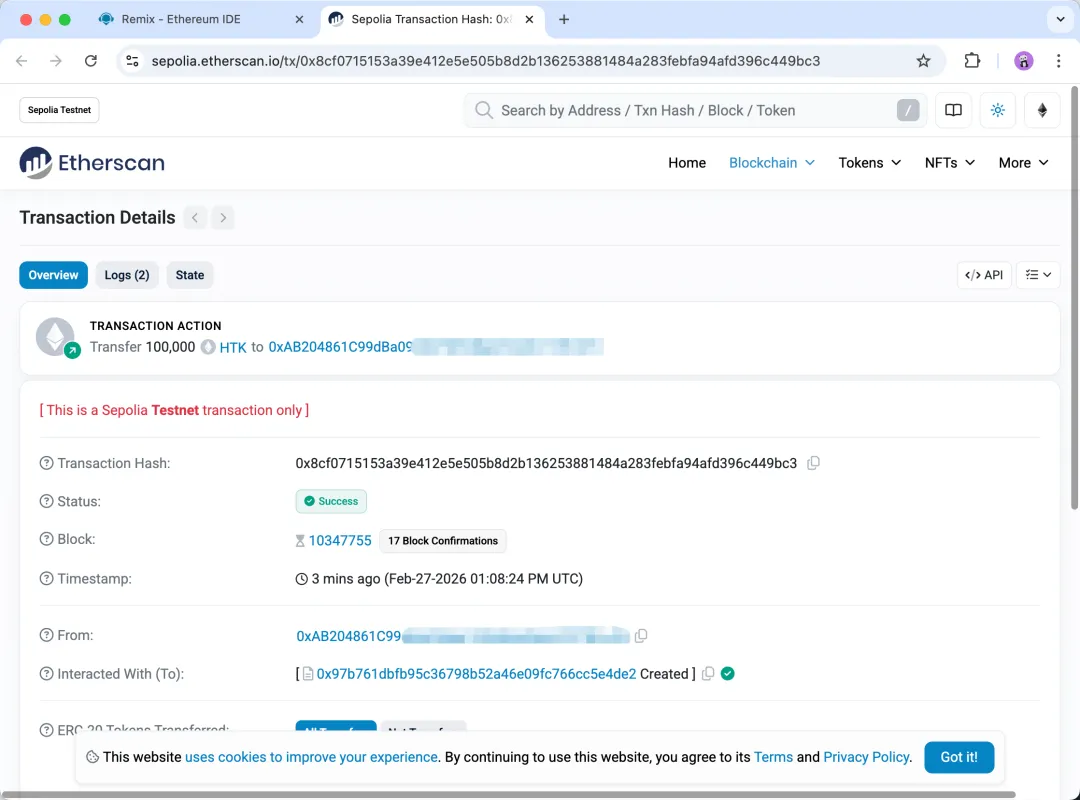Viewport: 1080px width, 800px height.
Task: Click the slash shortcut key badge
Action: [x=908, y=110]
